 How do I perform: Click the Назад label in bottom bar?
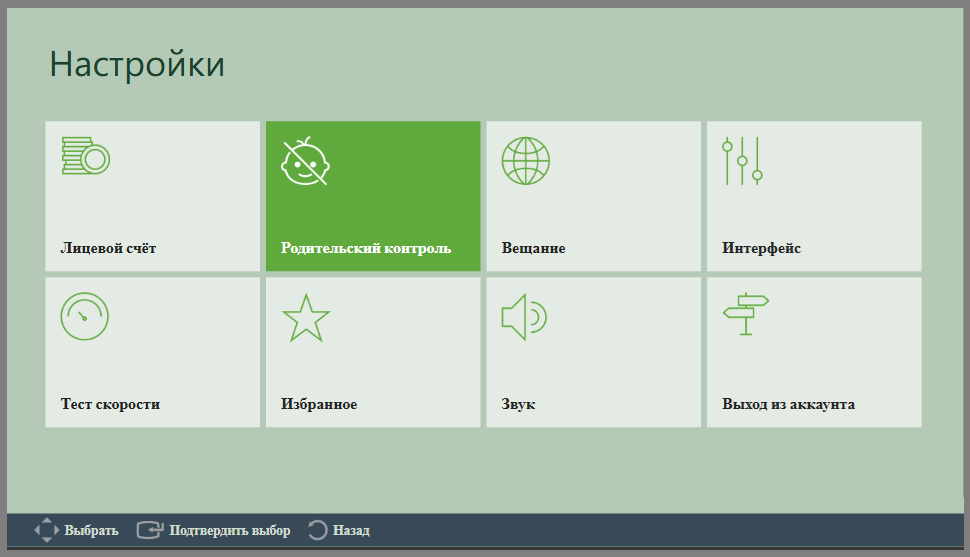(351, 530)
